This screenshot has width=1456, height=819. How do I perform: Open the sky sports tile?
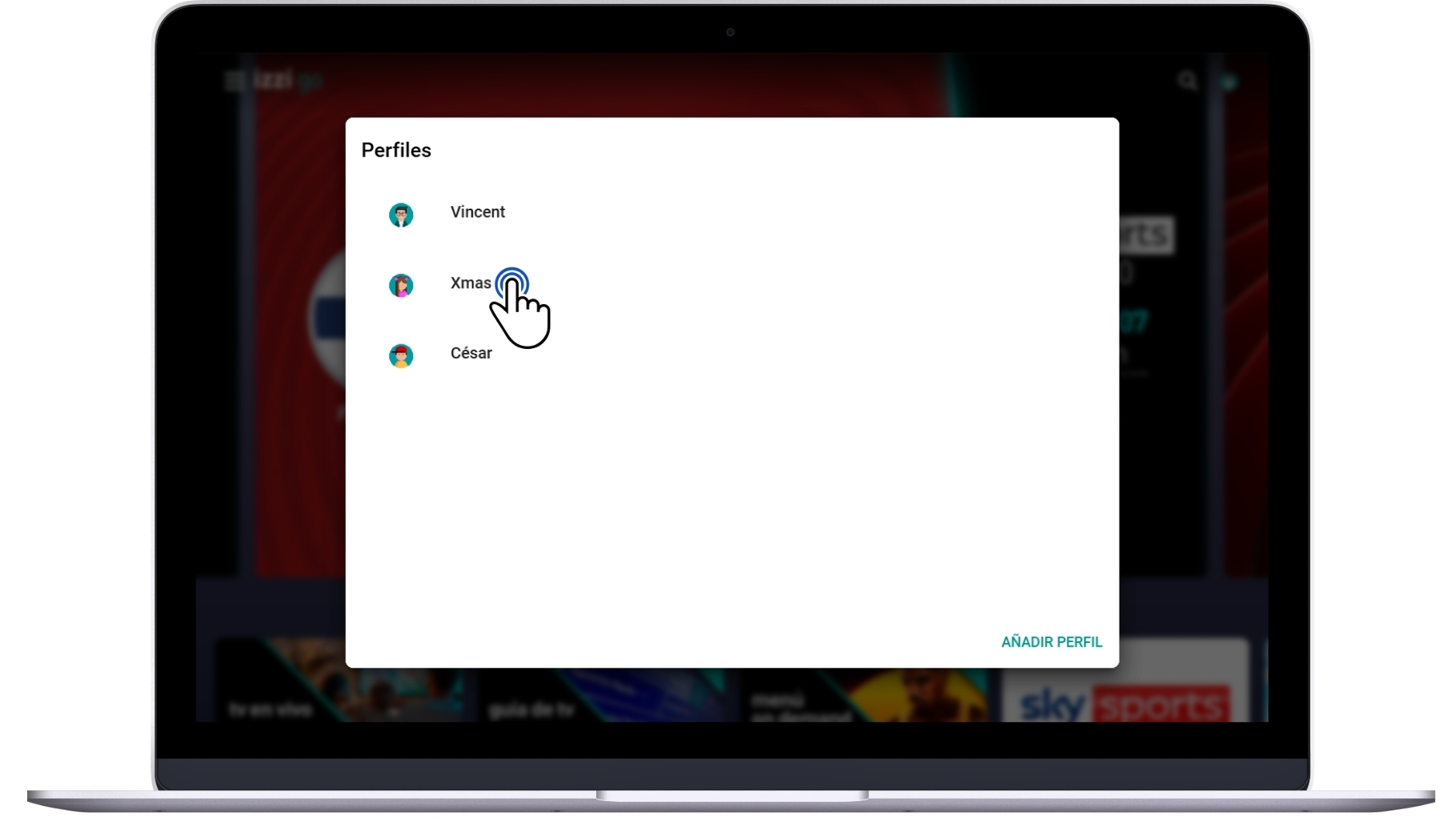click(1125, 680)
